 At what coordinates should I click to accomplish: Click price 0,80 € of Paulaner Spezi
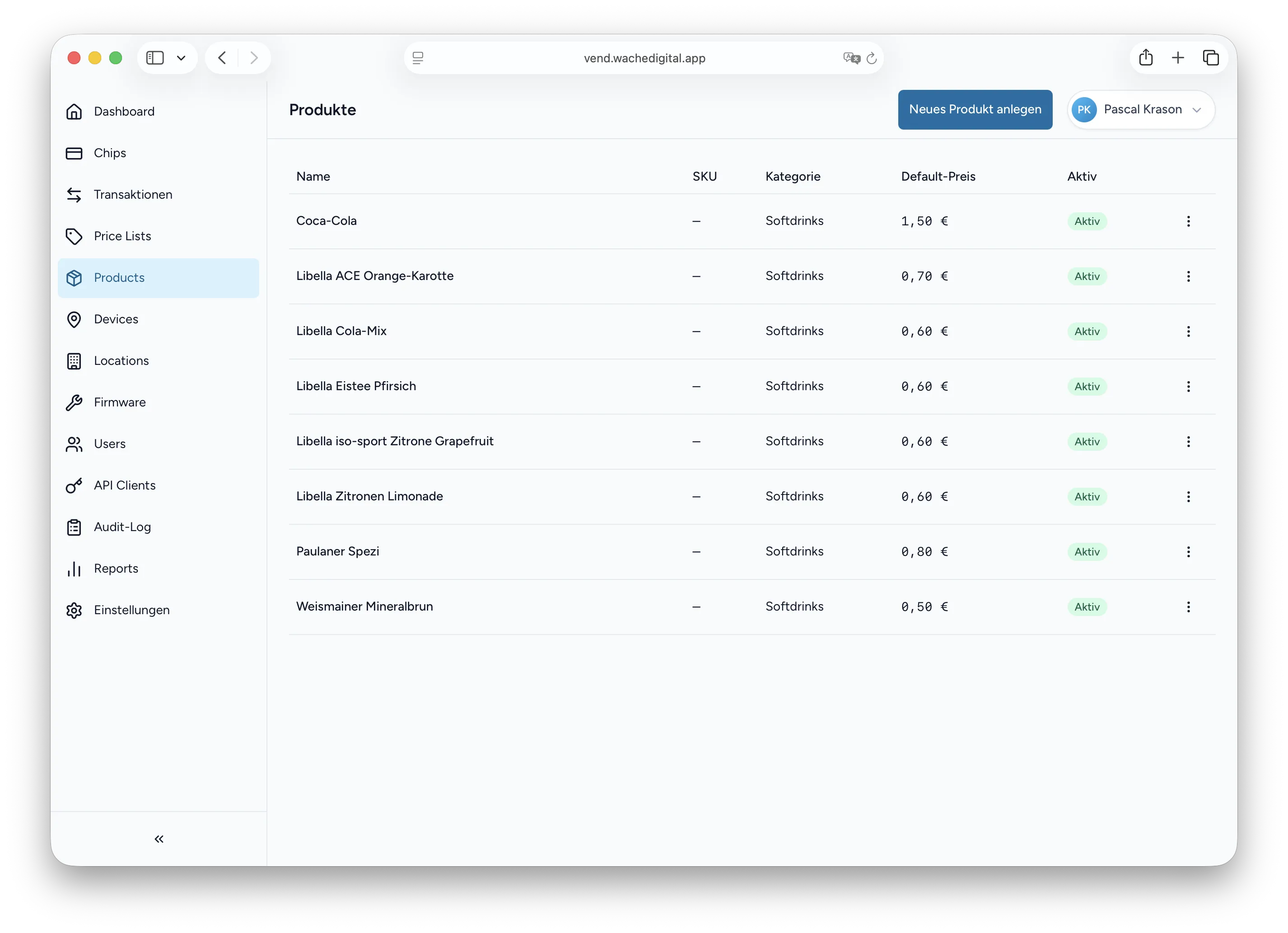924,552
